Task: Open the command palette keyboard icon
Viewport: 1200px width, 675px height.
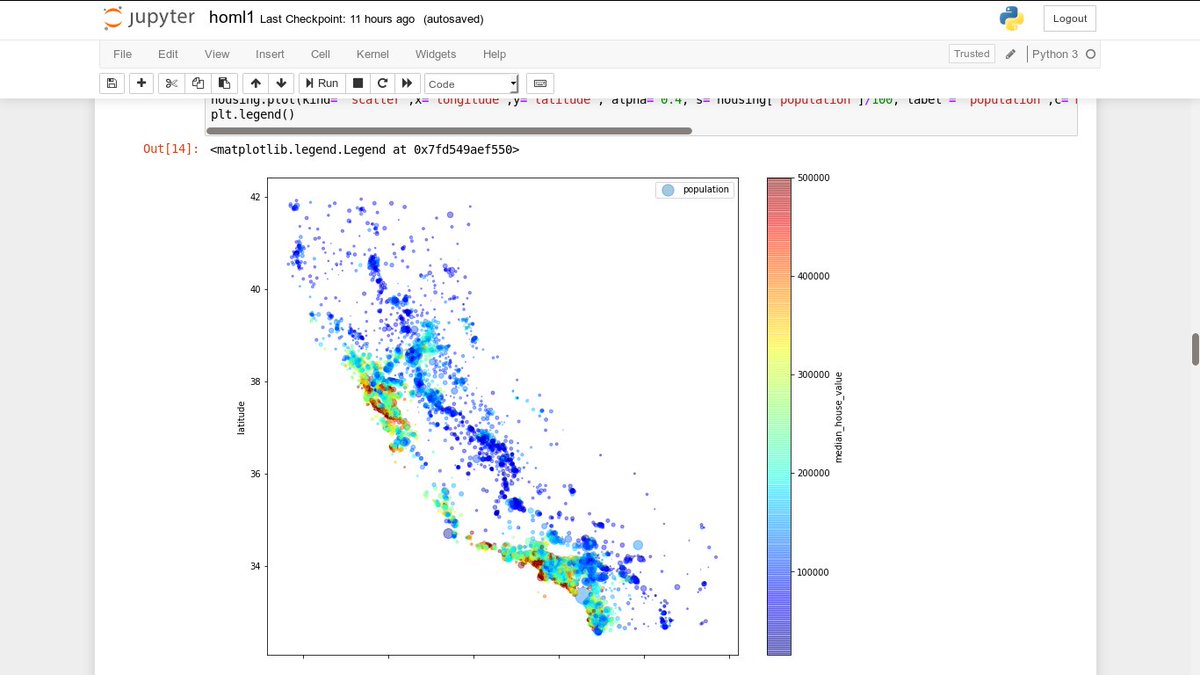Action: (540, 83)
